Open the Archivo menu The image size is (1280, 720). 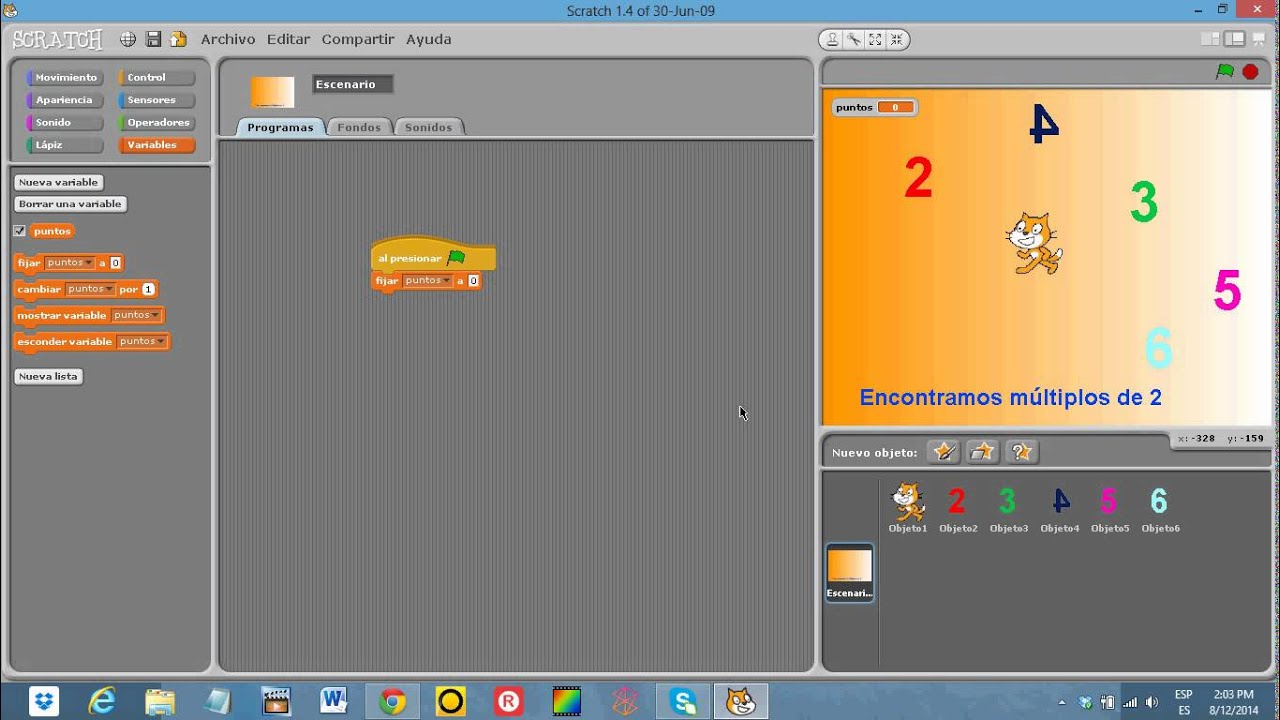coord(228,39)
